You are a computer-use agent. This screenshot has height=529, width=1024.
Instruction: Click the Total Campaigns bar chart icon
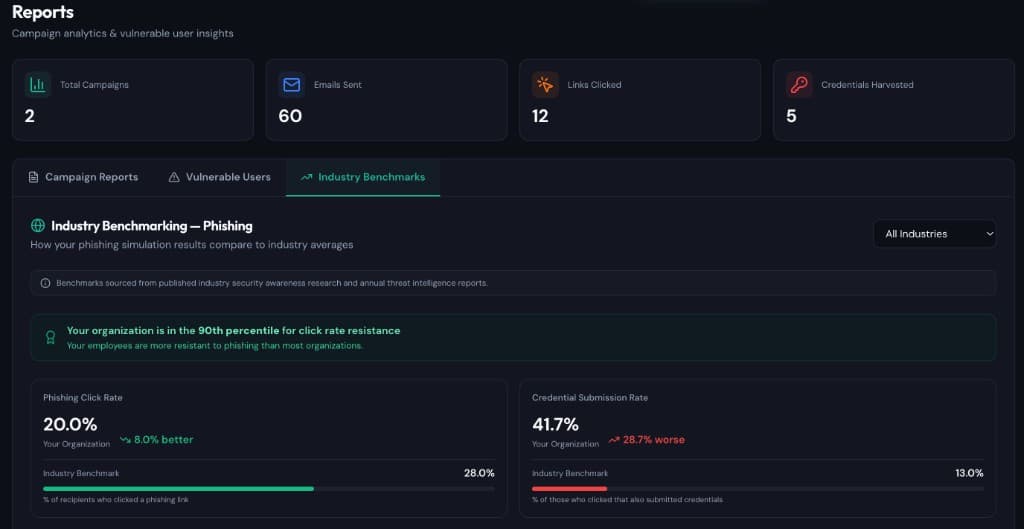(x=37, y=85)
